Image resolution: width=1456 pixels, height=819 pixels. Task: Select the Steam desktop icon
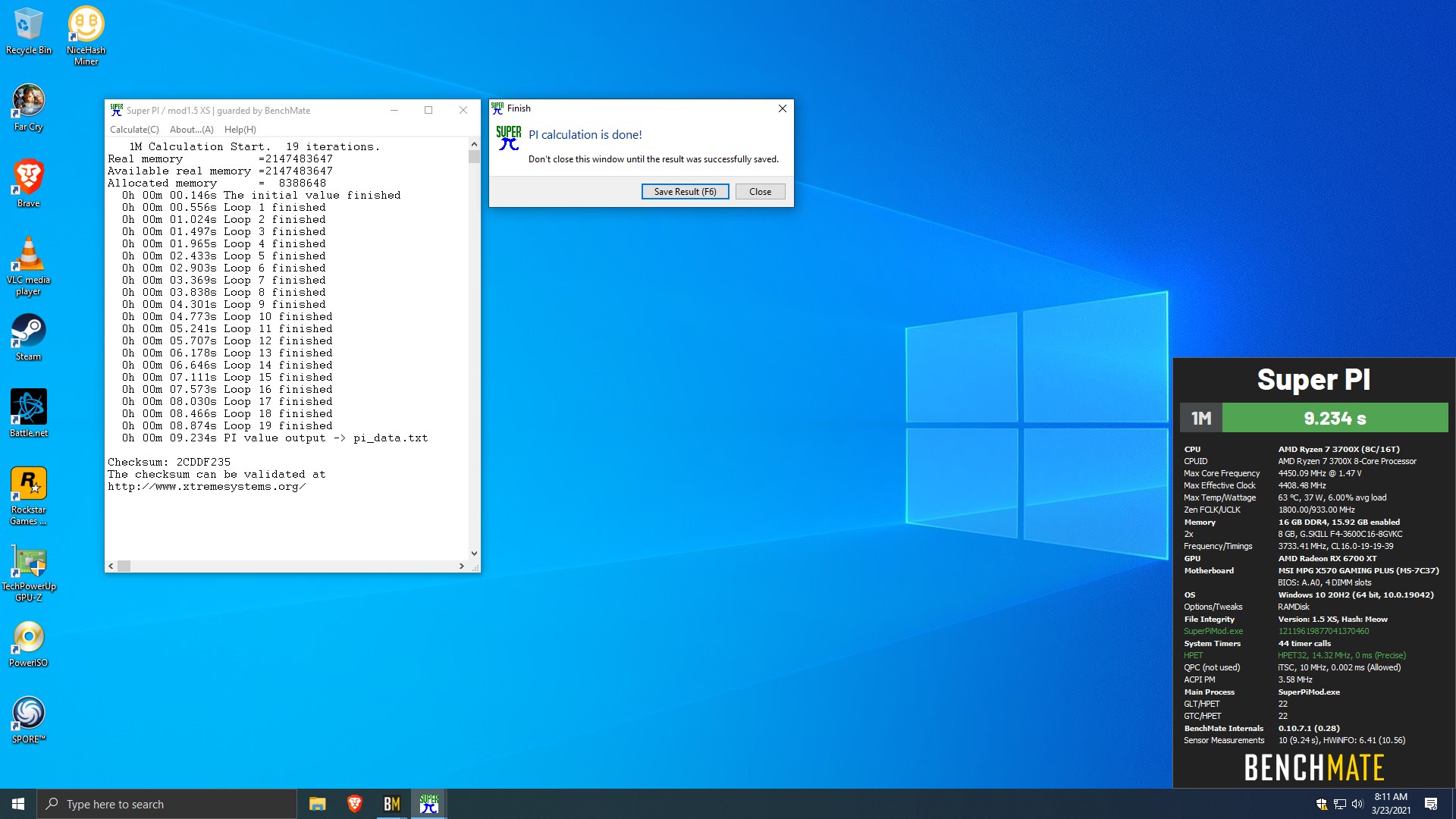[28, 337]
